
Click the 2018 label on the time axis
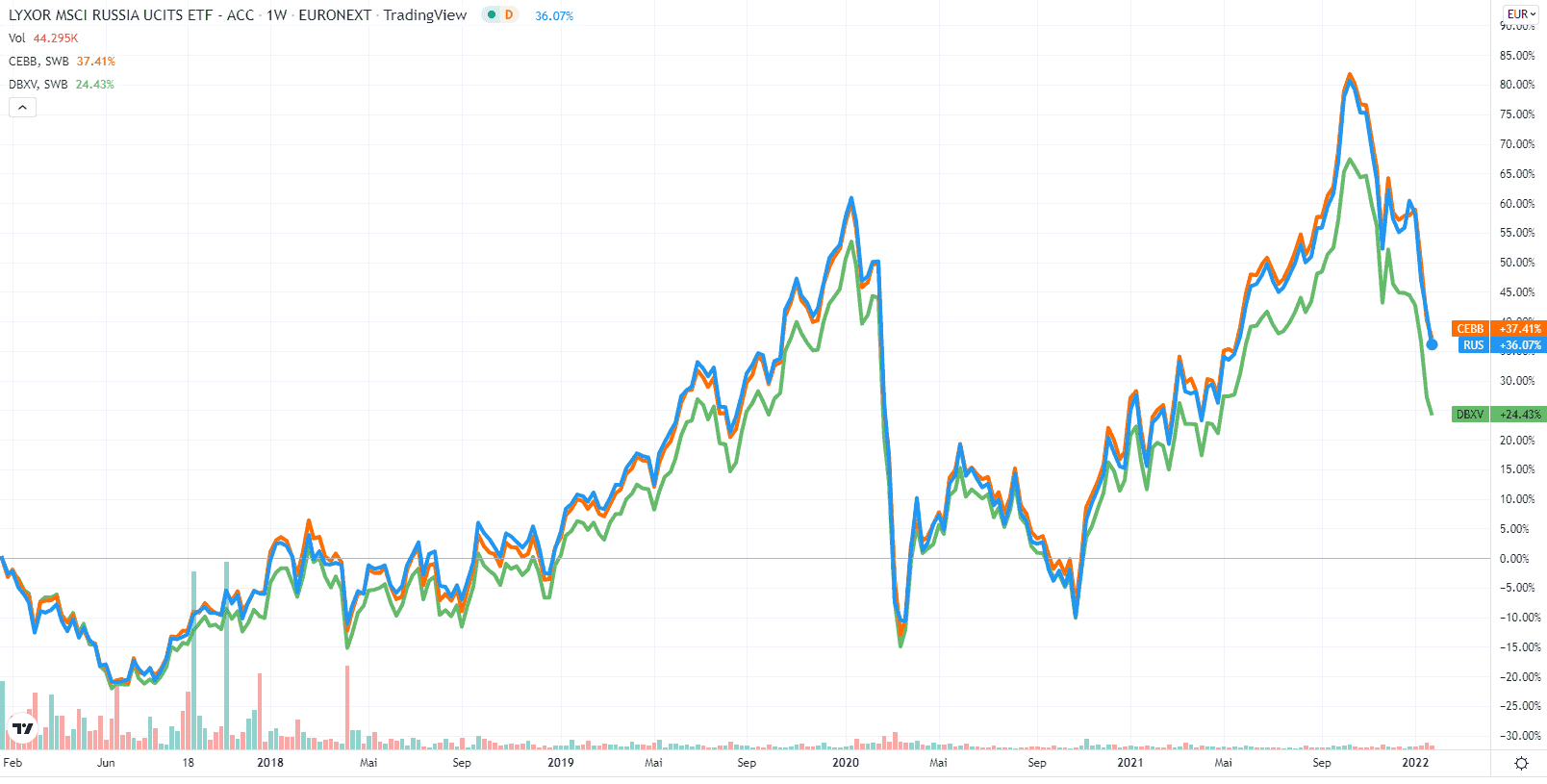270,763
